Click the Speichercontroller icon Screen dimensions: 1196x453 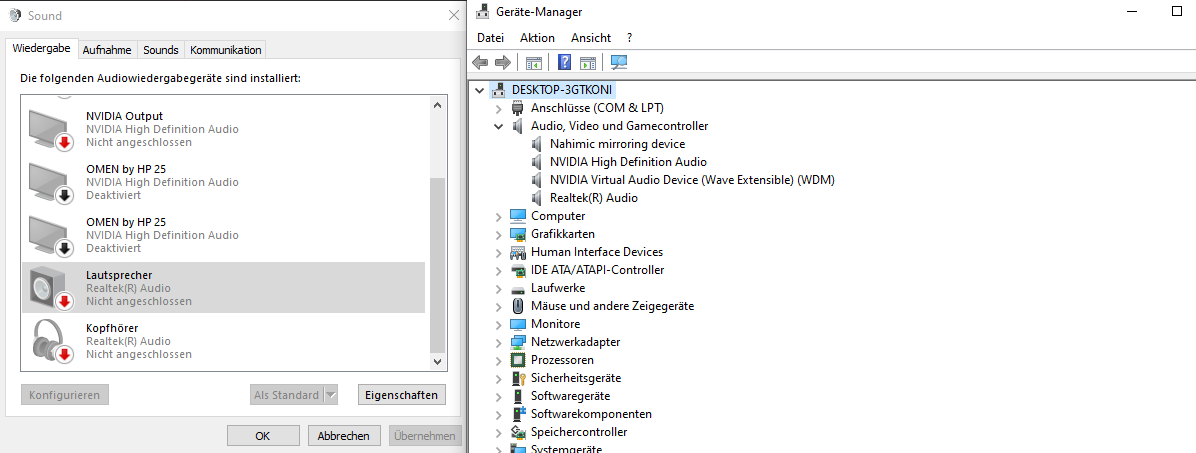pos(518,432)
